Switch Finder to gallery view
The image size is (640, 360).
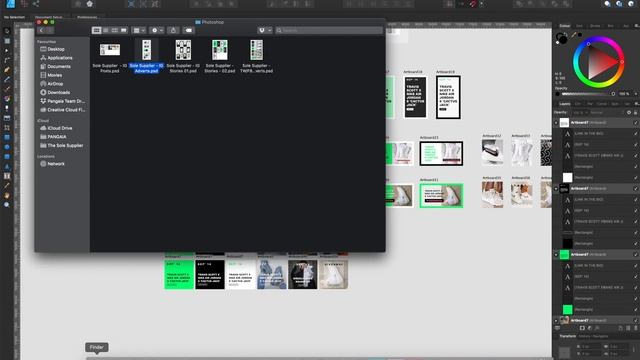[x=124, y=30]
